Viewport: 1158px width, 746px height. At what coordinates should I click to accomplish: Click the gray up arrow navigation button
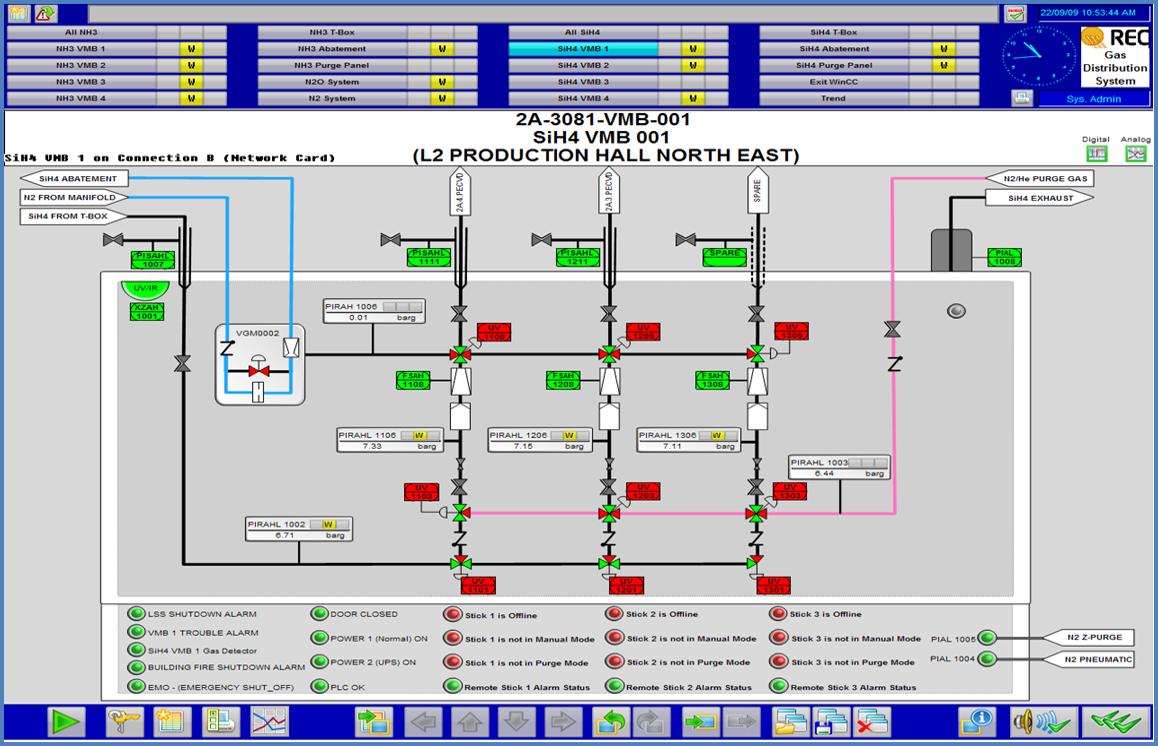click(x=470, y=722)
